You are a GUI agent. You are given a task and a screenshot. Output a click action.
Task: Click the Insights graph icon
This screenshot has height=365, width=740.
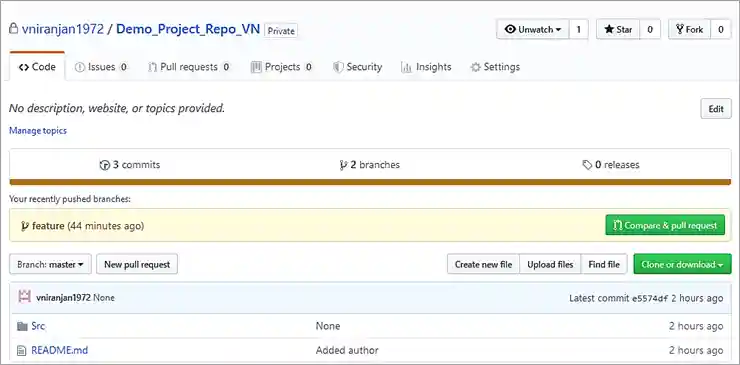click(406, 68)
